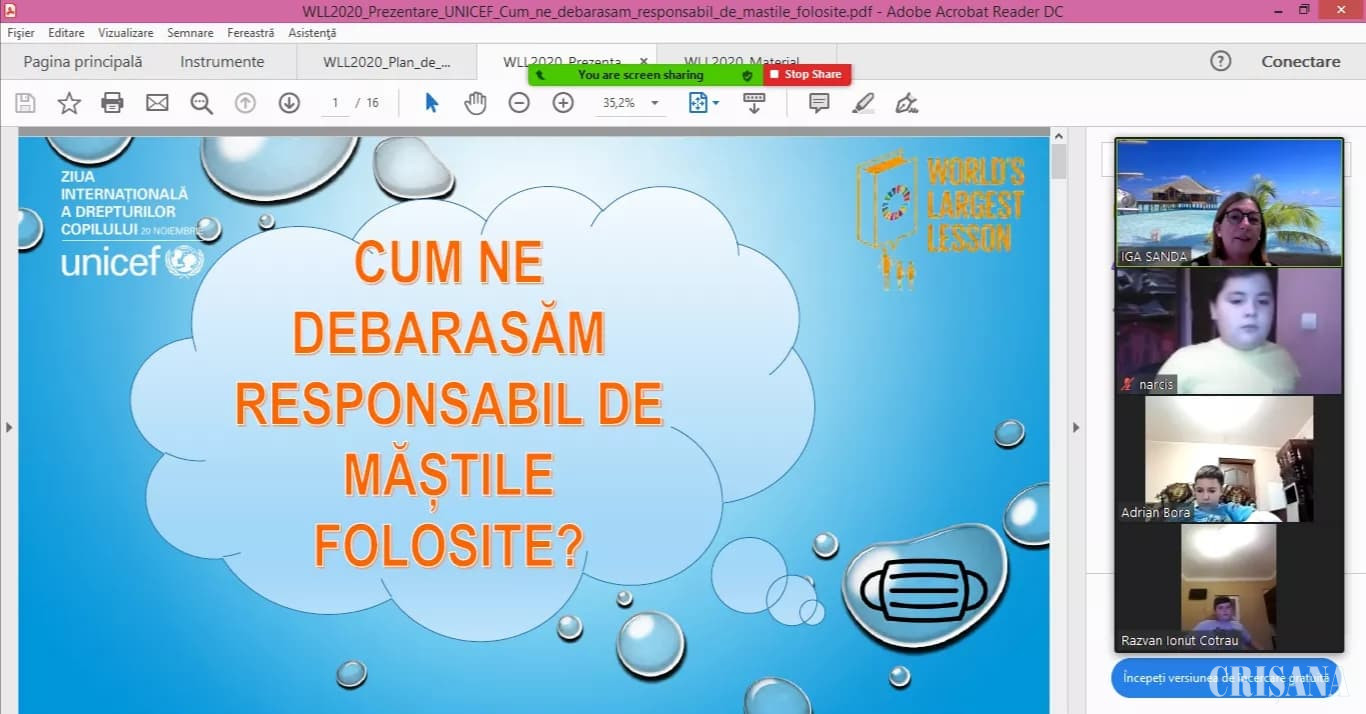
Task: Expand the fit page options dropdown
Action: click(x=716, y=103)
